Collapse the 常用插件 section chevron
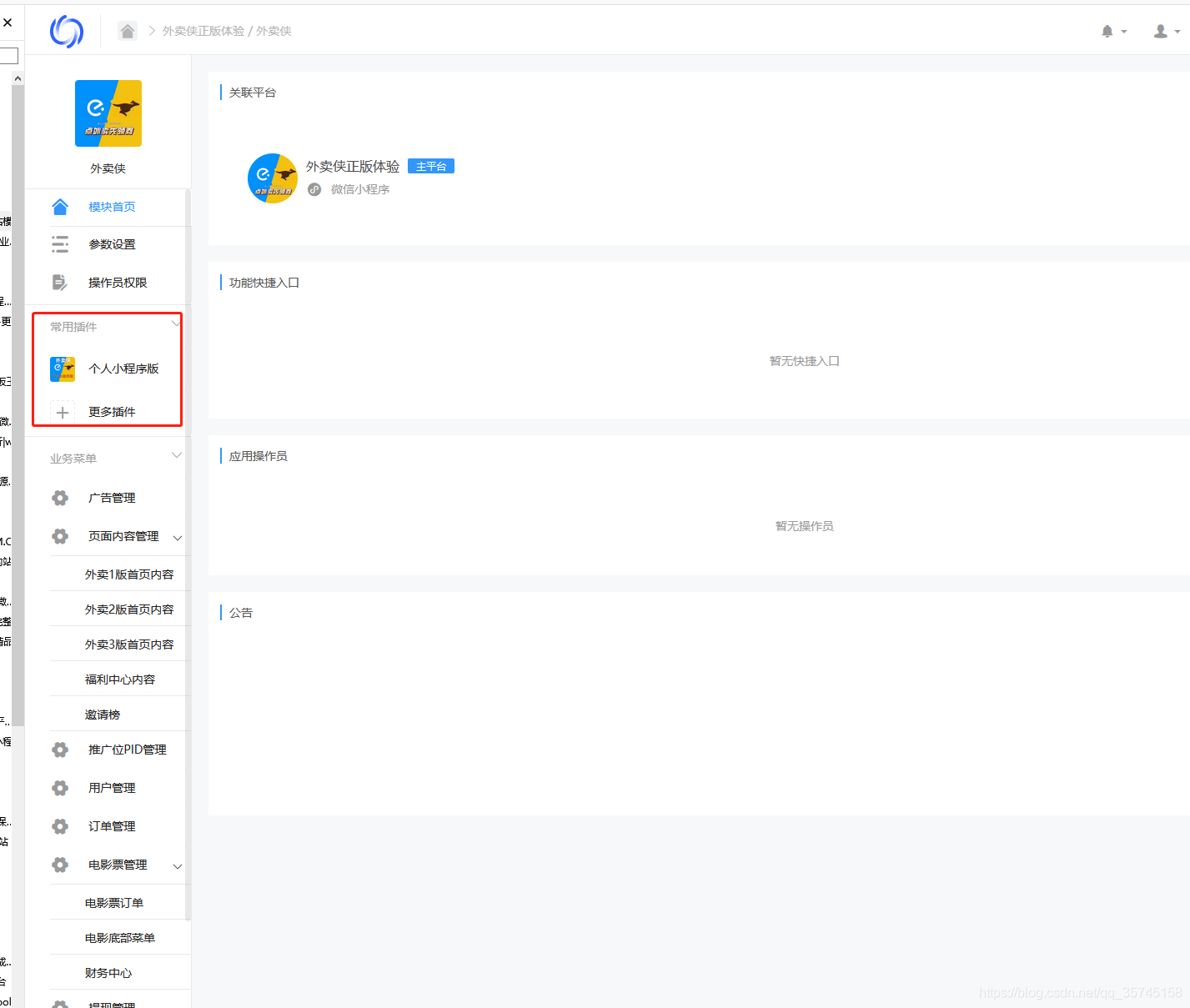 [176, 324]
